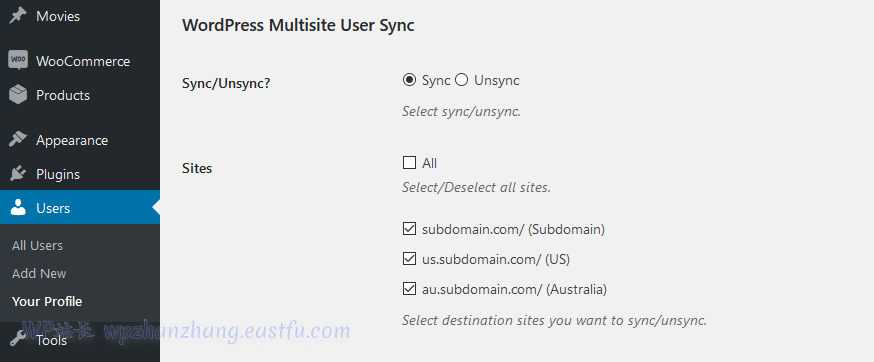Click the Plugins plug icon

[x=18, y=174]
